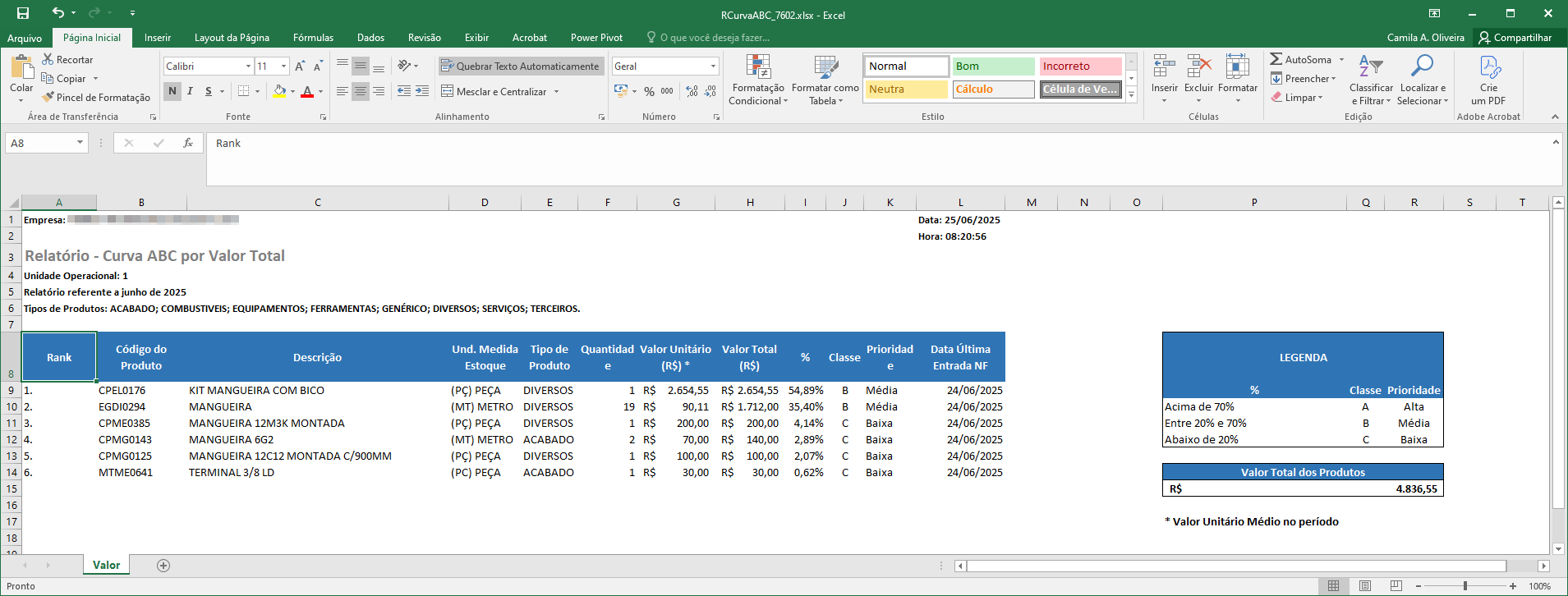Click the text orientation icon
Viewport: 1568px width, 596px height.
(404, 66)
